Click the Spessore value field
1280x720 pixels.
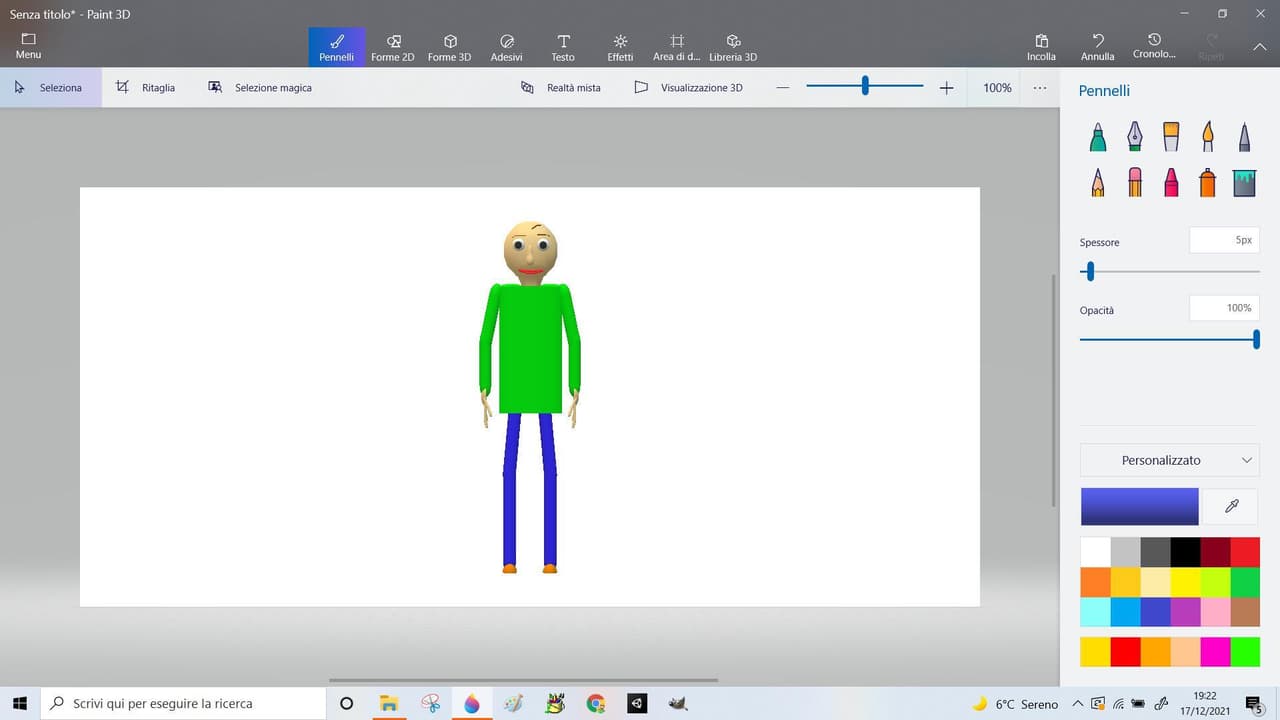pos(1224,241)
